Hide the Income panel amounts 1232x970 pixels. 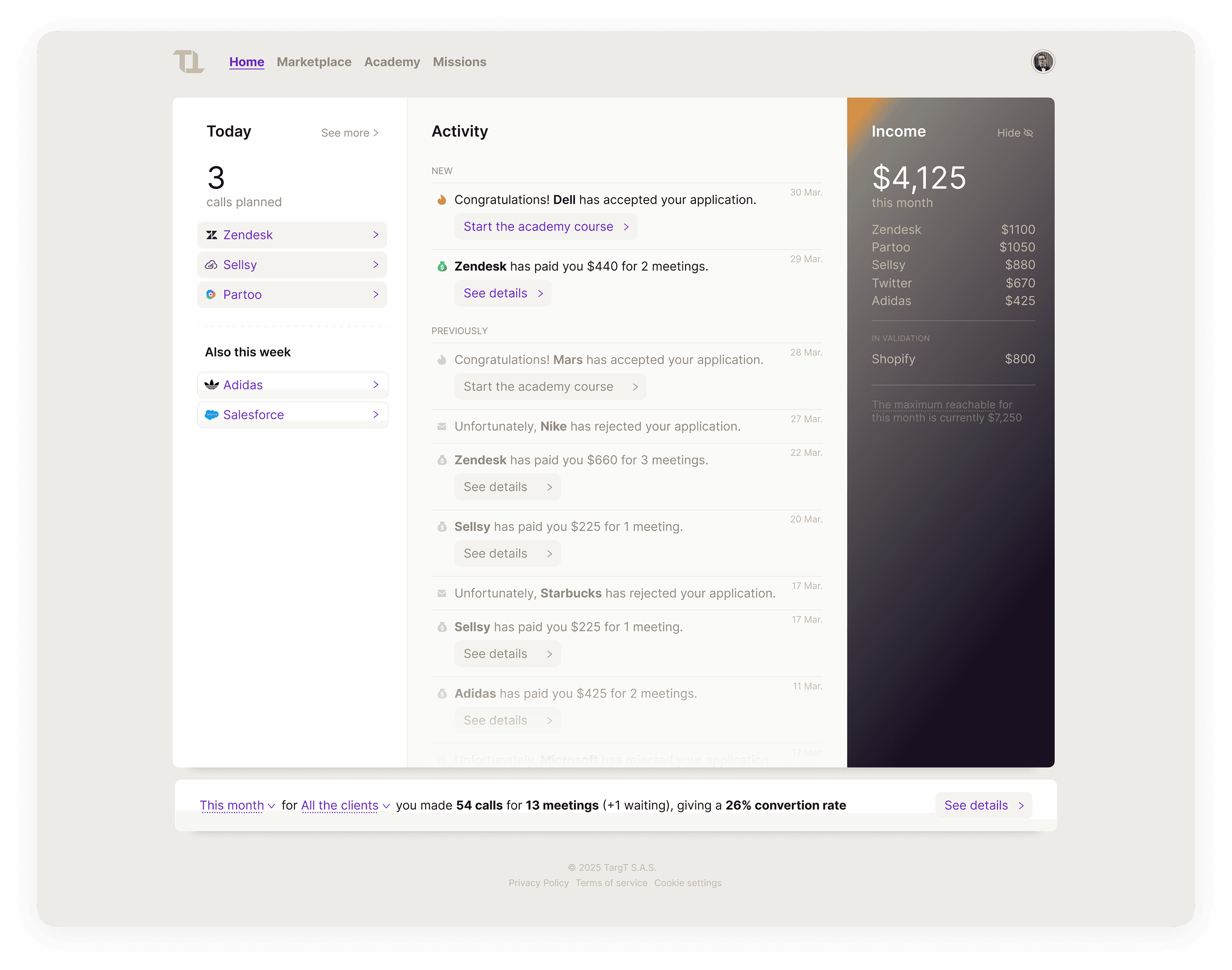pyautogui.click(x=1015, y=133)
